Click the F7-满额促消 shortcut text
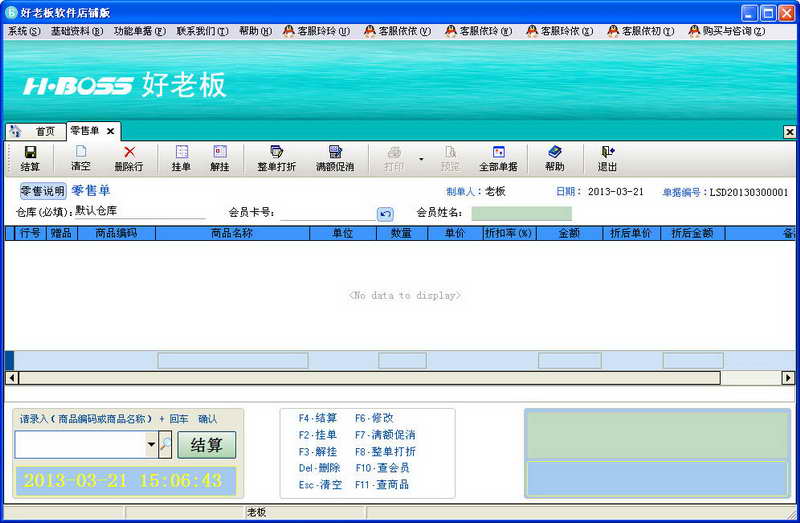This screenshot has width=800, height=523. (x=385, y=435)
